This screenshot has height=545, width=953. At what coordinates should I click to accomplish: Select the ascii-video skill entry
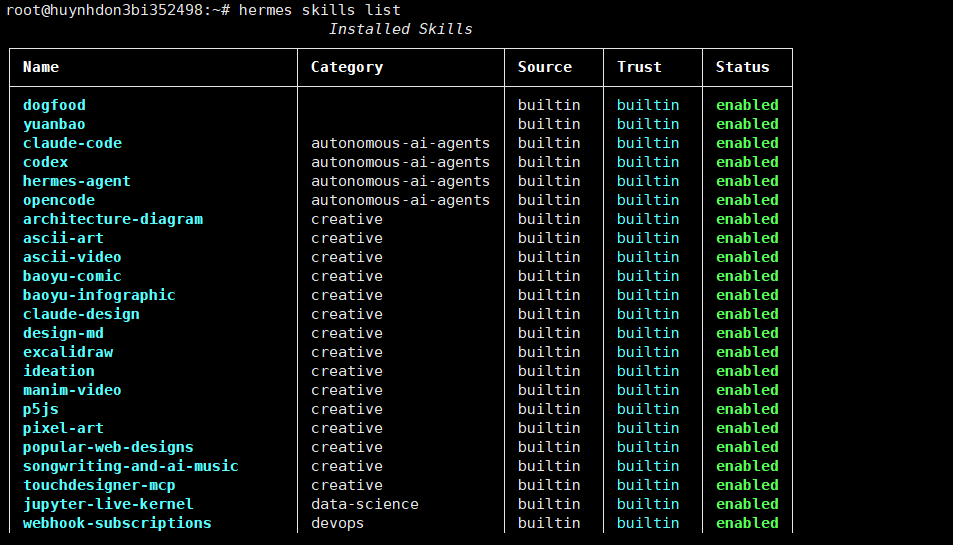[72, 257]
